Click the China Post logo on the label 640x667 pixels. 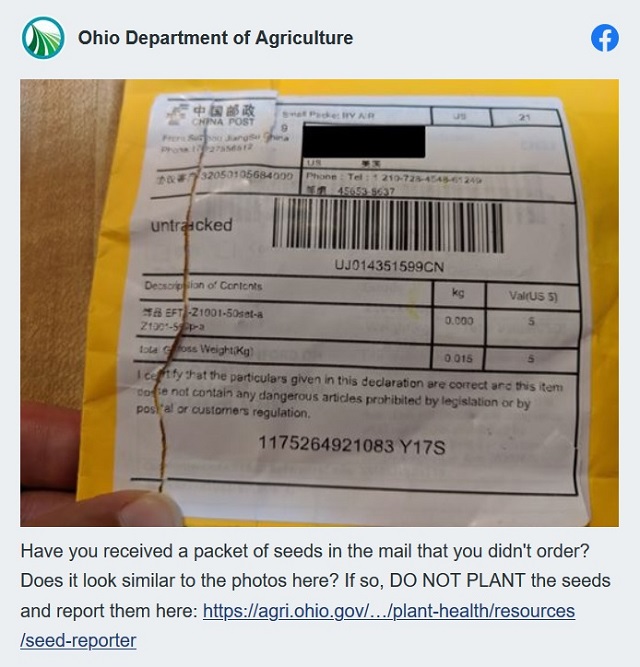pos(212,115)
